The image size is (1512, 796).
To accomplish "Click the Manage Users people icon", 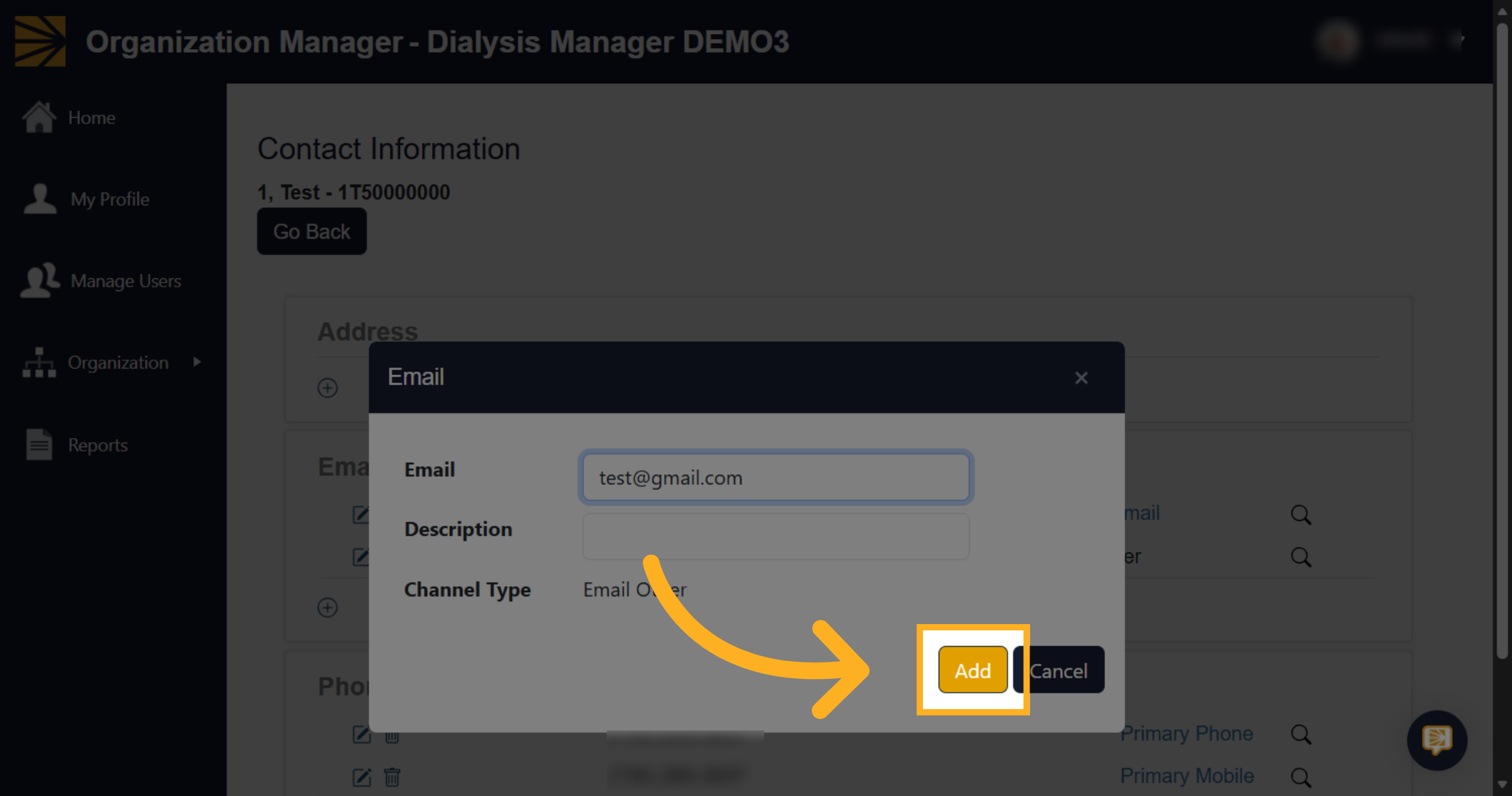I will coord(40,280).
